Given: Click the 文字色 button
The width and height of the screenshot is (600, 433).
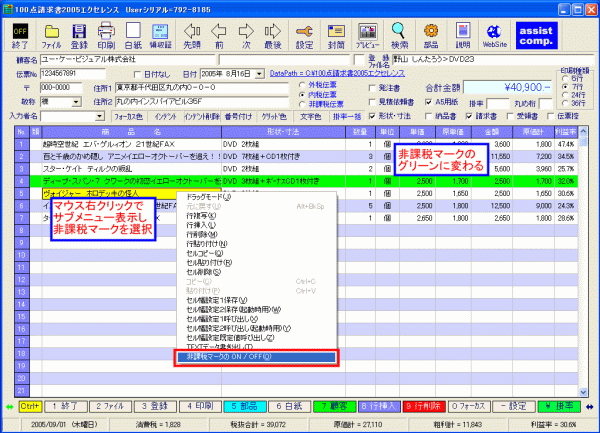Looking at the screenshot, I should click(310, 116).
